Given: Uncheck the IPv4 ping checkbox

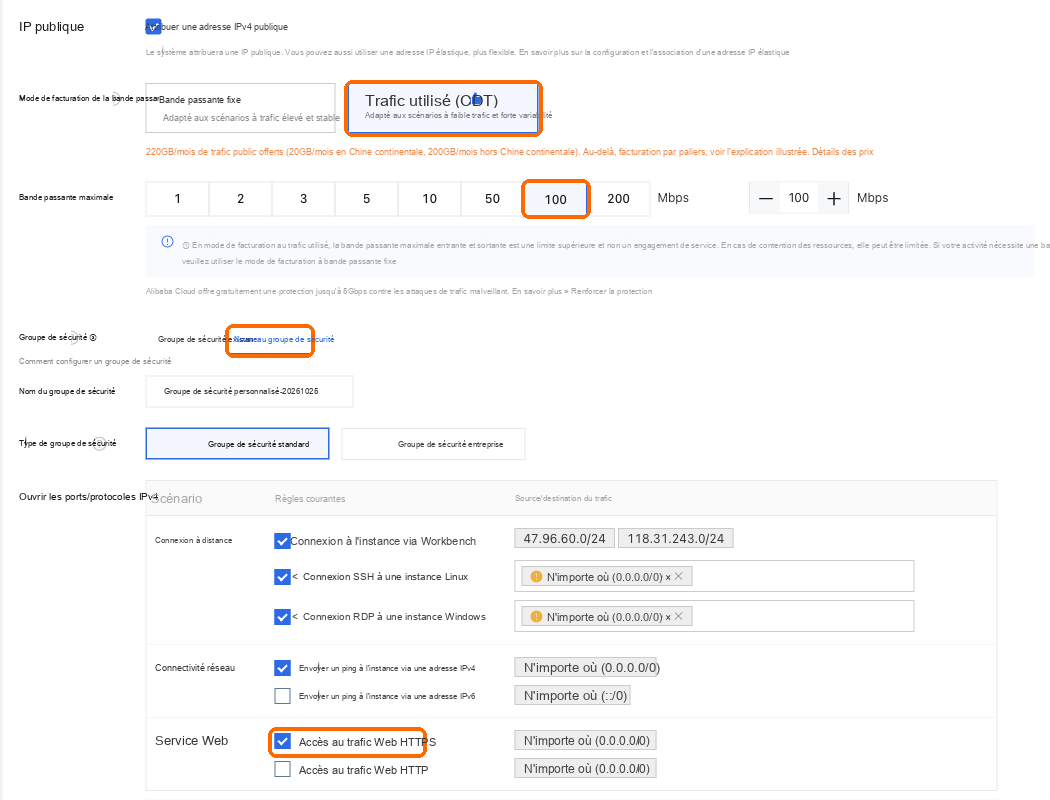Looking at the screenshot, I should coord(282,668).
